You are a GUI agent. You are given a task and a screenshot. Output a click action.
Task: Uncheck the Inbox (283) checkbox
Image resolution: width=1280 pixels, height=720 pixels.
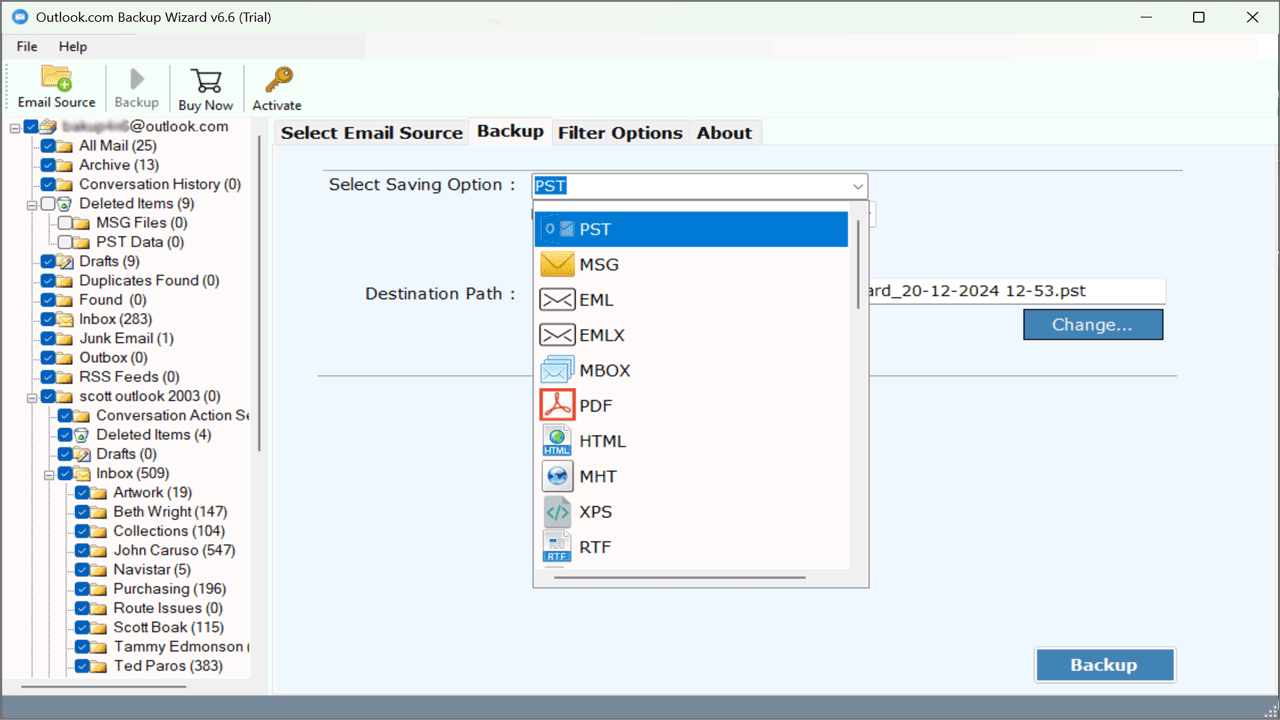48,320
